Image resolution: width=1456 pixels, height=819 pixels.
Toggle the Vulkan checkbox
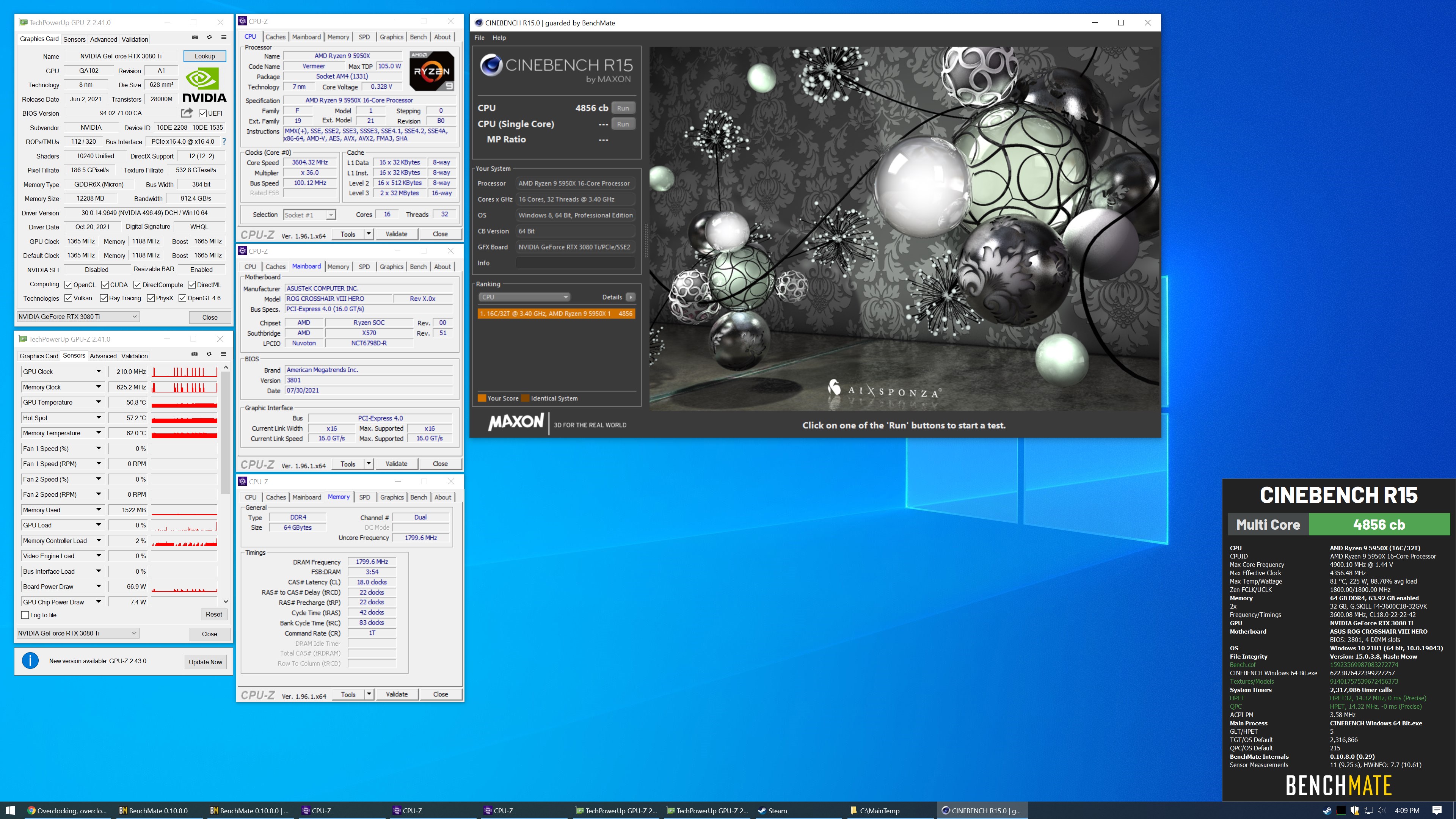(x=68, y=298)
